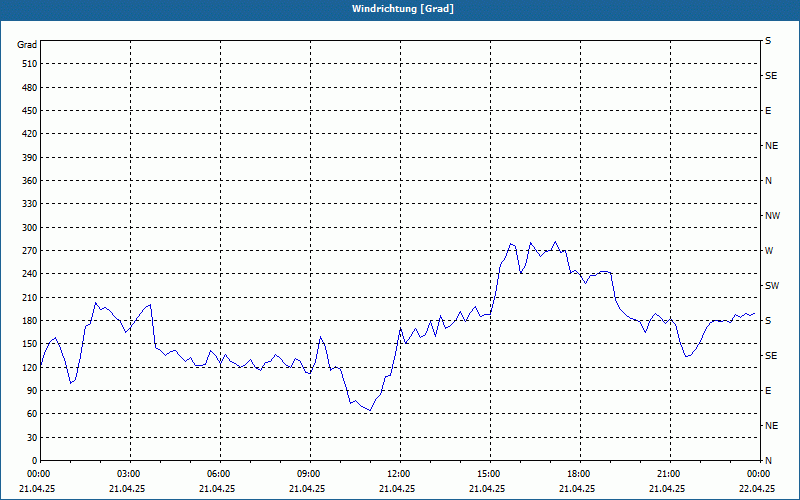Viewport: 800px width, 500px height.
Task: Click the 22.04.25 date label
Action: point(757,489)
